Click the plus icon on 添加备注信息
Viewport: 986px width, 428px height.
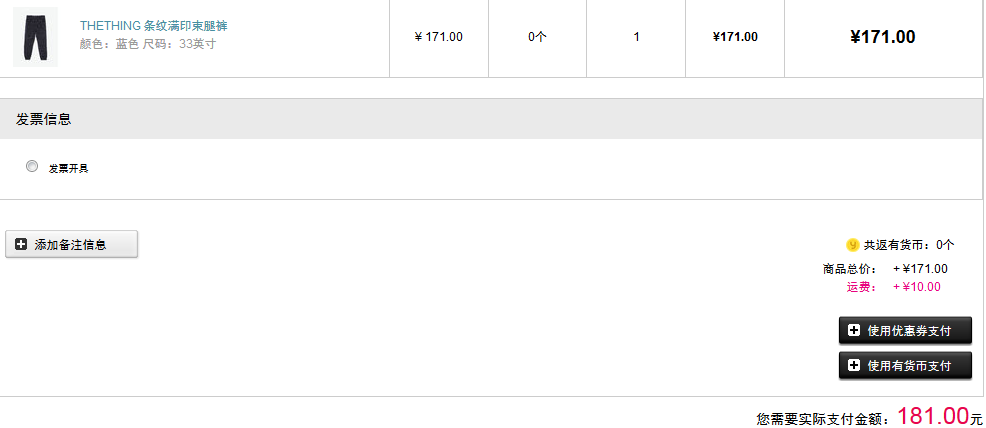22,244
